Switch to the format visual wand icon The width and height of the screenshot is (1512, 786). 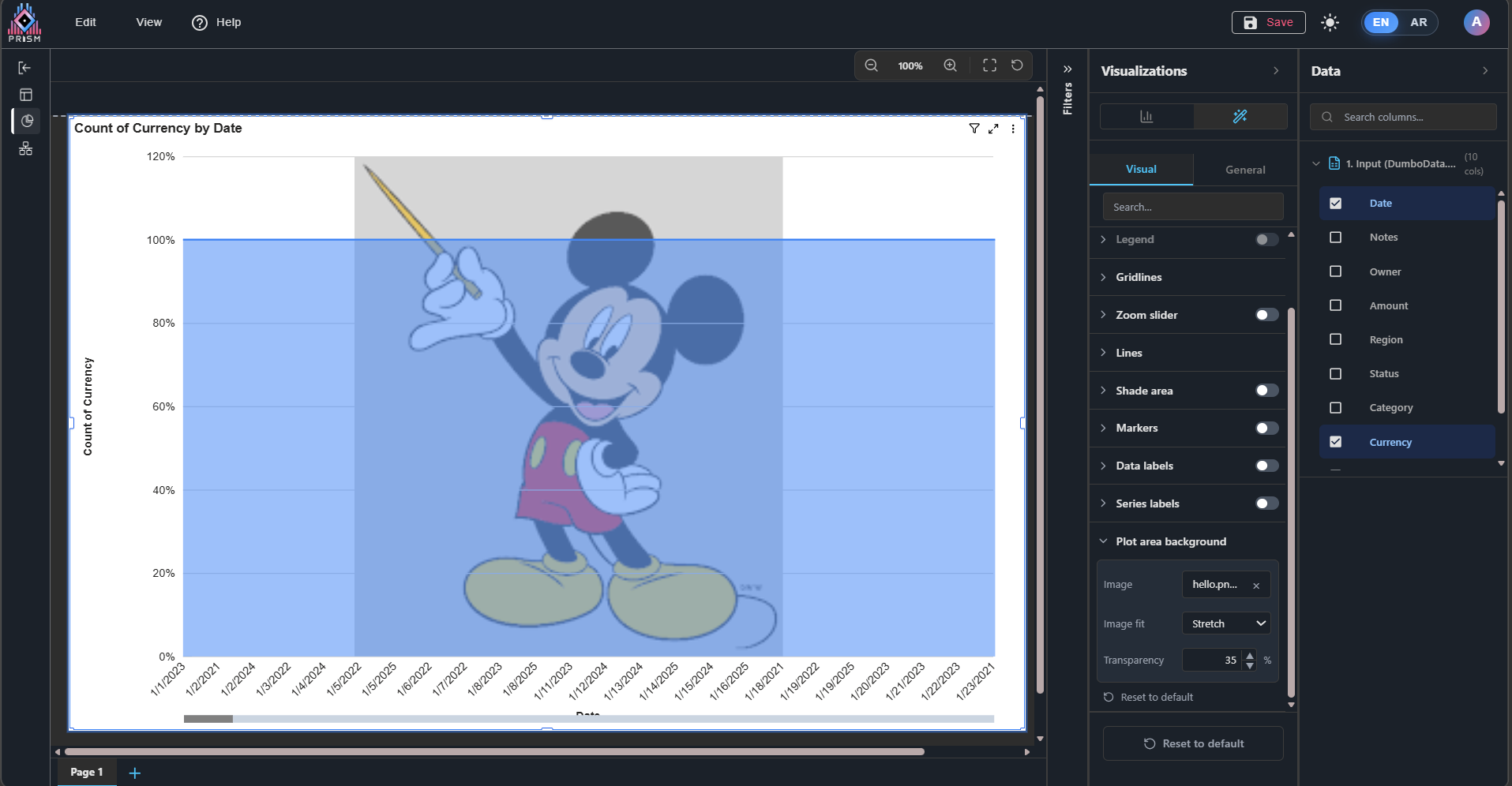(x=1240, y=117)
